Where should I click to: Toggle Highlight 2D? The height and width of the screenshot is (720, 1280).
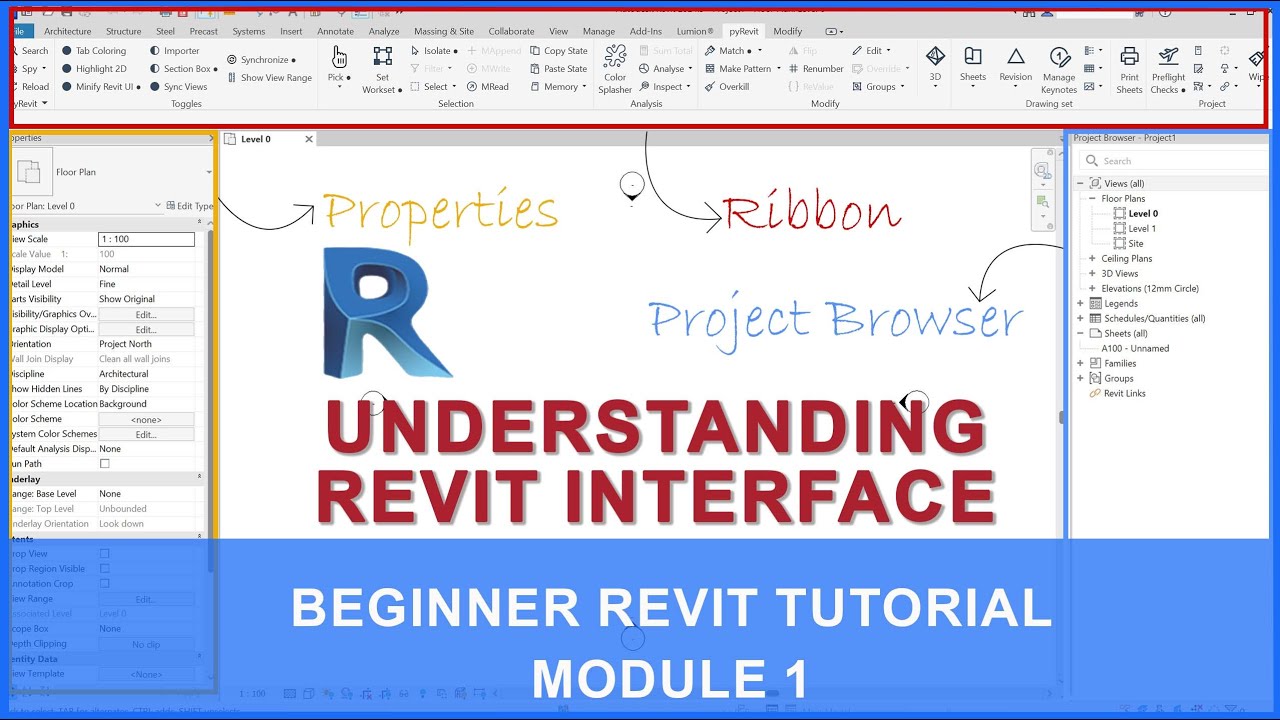coord(94,69)
